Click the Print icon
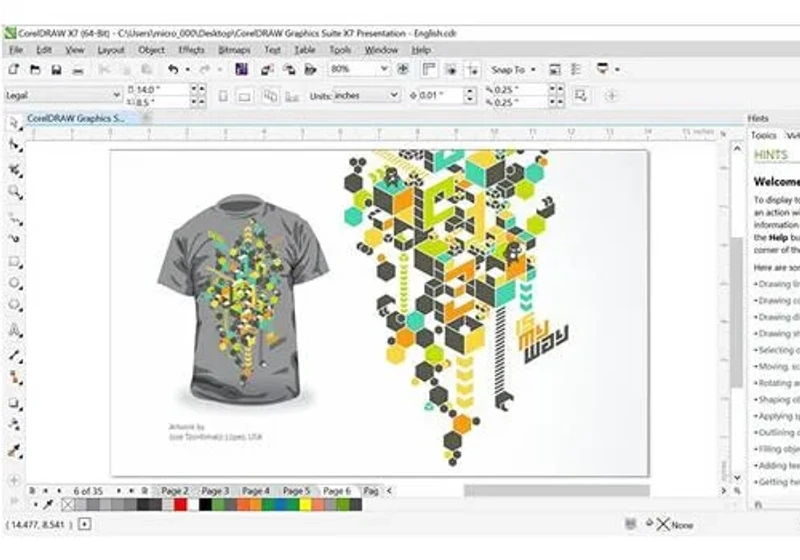Screen dimensions: 800x560 coord(78,70)
